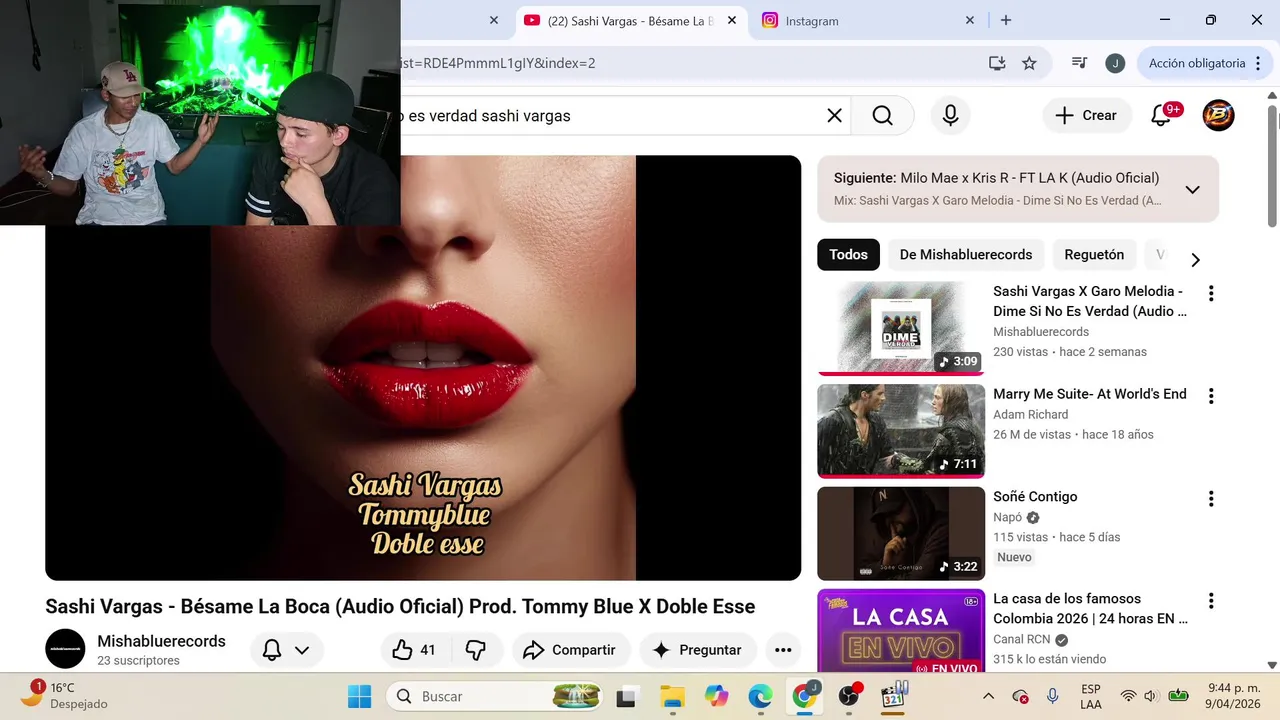Click the taskbar Buscar search box
Screen dimensions: 1280x720
tap(494, 696)
